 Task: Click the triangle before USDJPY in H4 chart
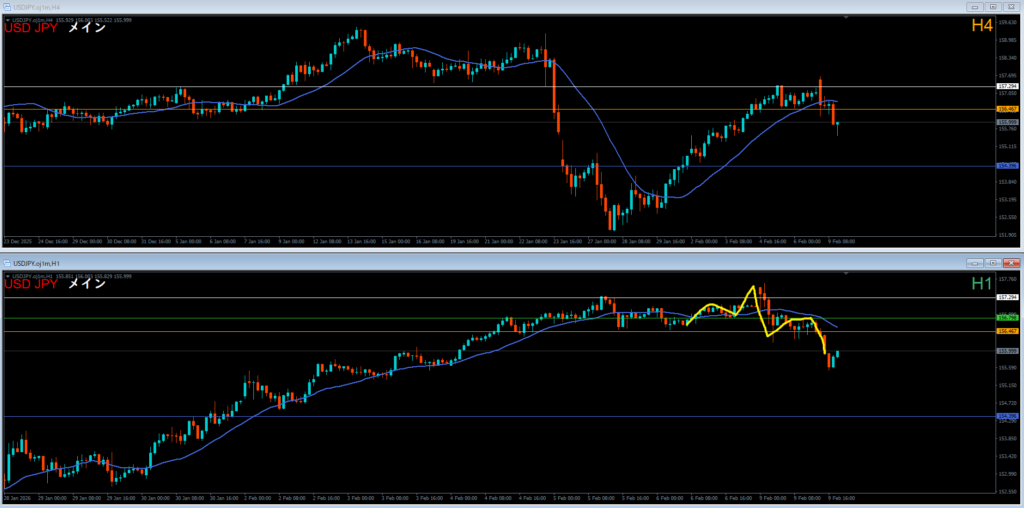point(7,18)
